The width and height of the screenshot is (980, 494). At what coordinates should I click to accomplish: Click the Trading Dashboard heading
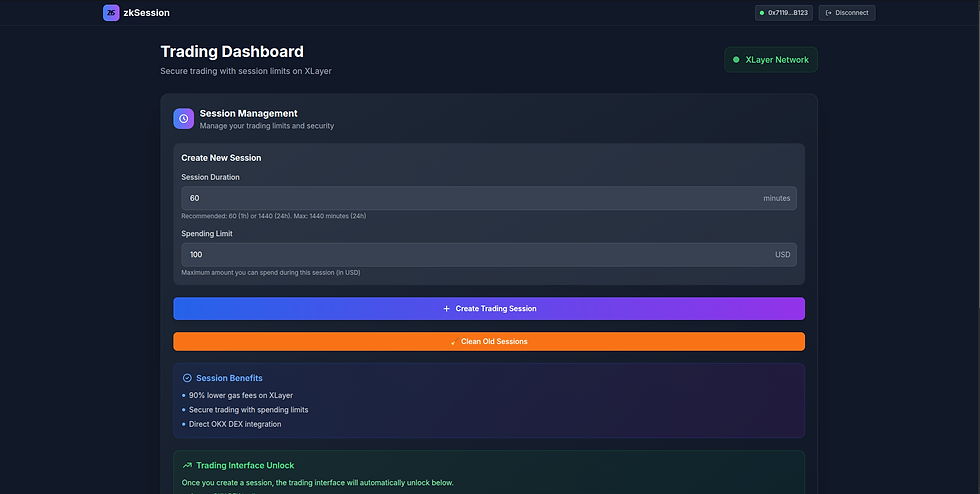pos(232,52)
